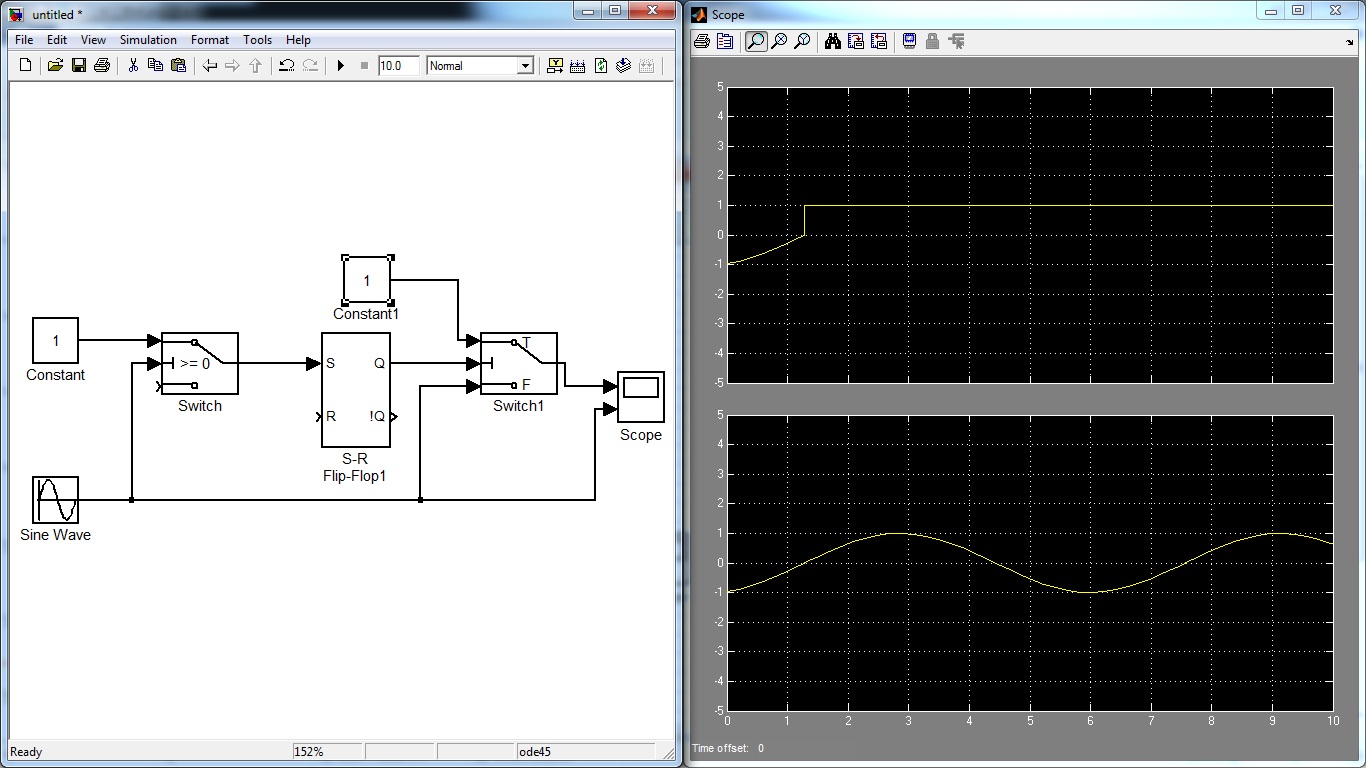Click the Undo button in Simulink toolbar

(x=286, y=66)
